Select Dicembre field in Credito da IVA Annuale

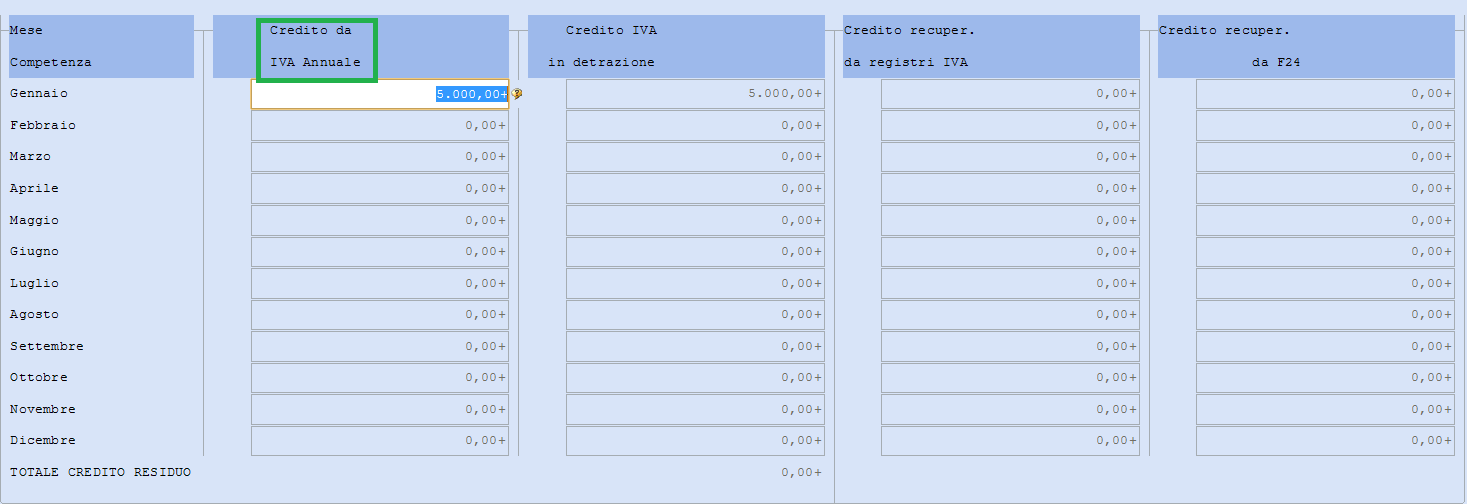(x=380, y=440)
